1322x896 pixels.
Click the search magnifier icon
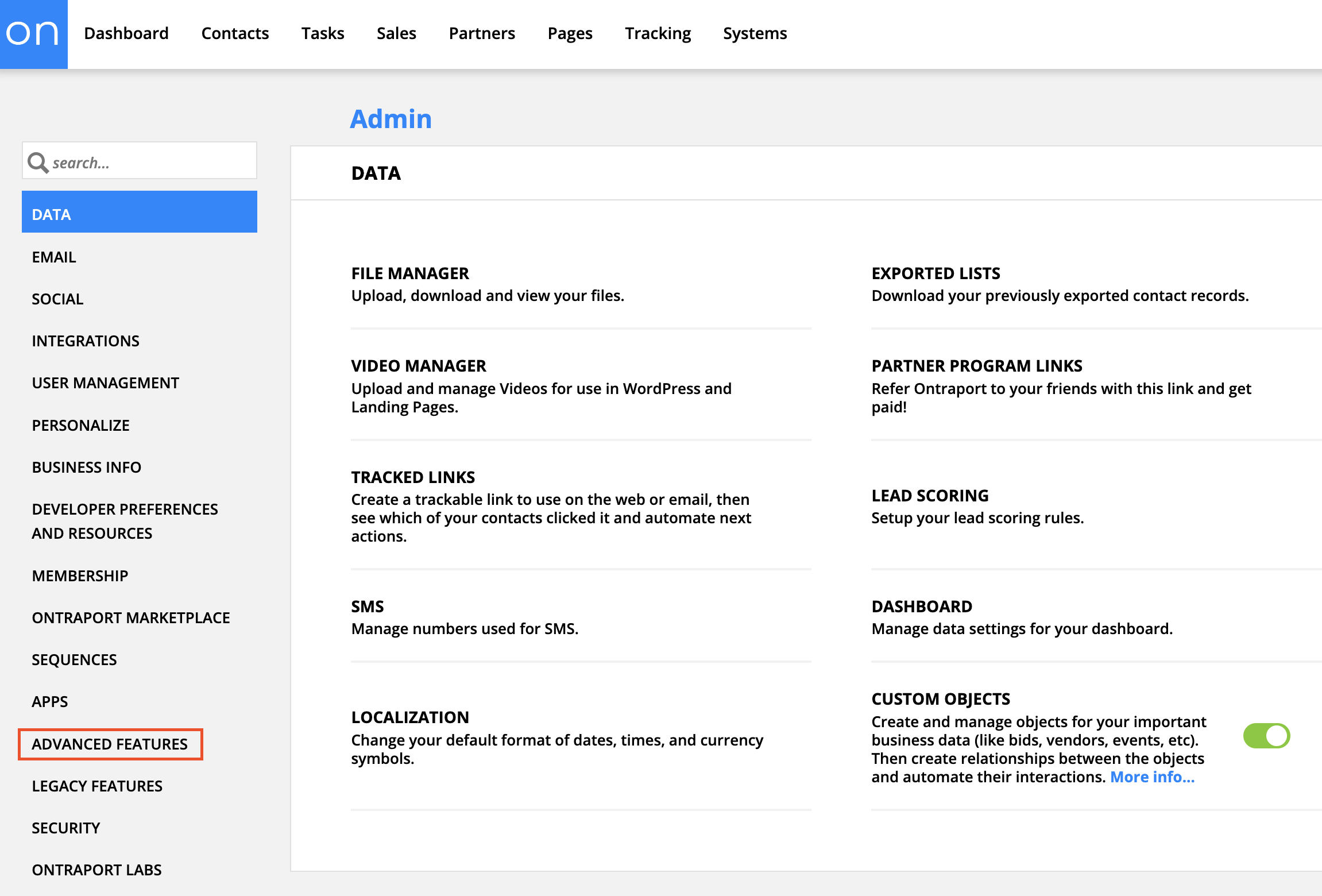point(38,163)
